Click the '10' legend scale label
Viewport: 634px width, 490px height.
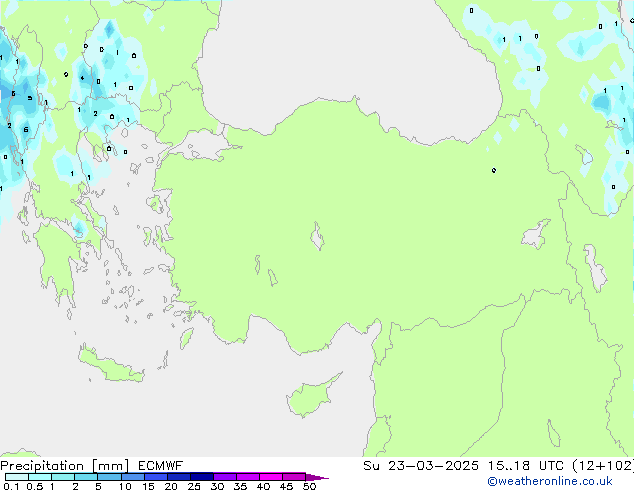tap(125, 486)
